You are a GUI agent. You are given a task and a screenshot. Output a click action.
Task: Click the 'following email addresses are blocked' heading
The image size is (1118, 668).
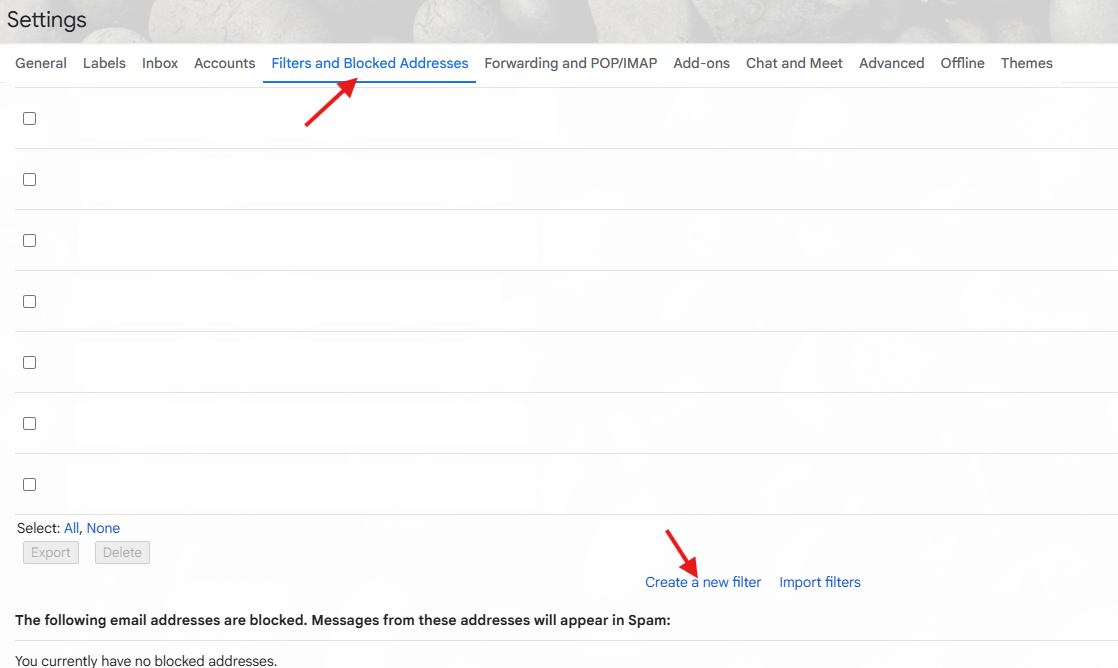tap(343, 620)
